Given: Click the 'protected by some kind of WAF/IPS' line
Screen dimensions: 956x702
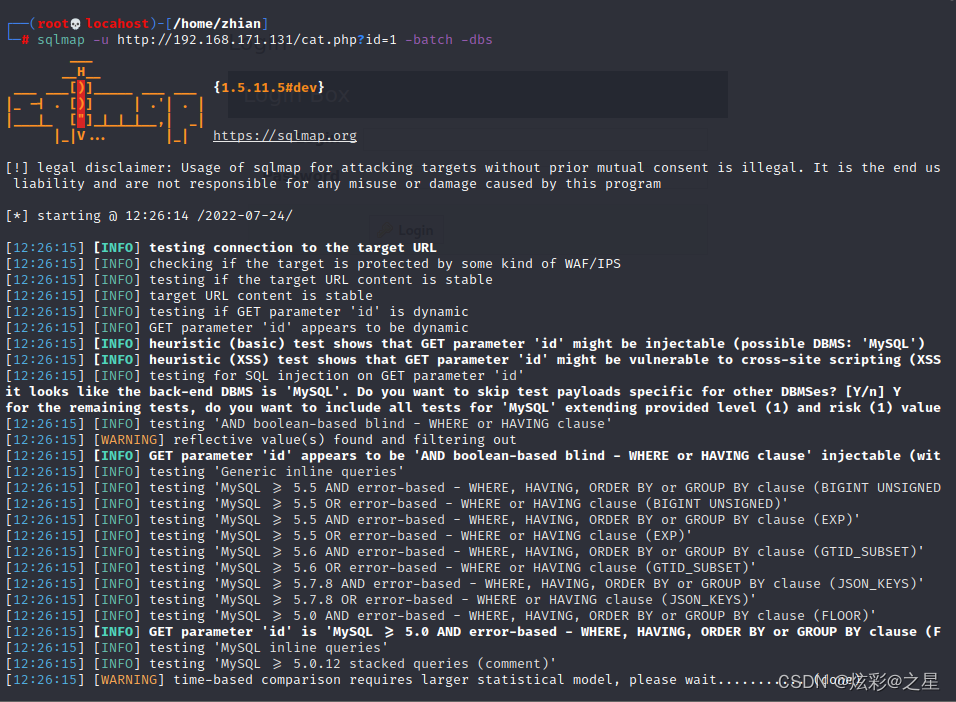Looking at the screenshot, I should coord(313,263).
